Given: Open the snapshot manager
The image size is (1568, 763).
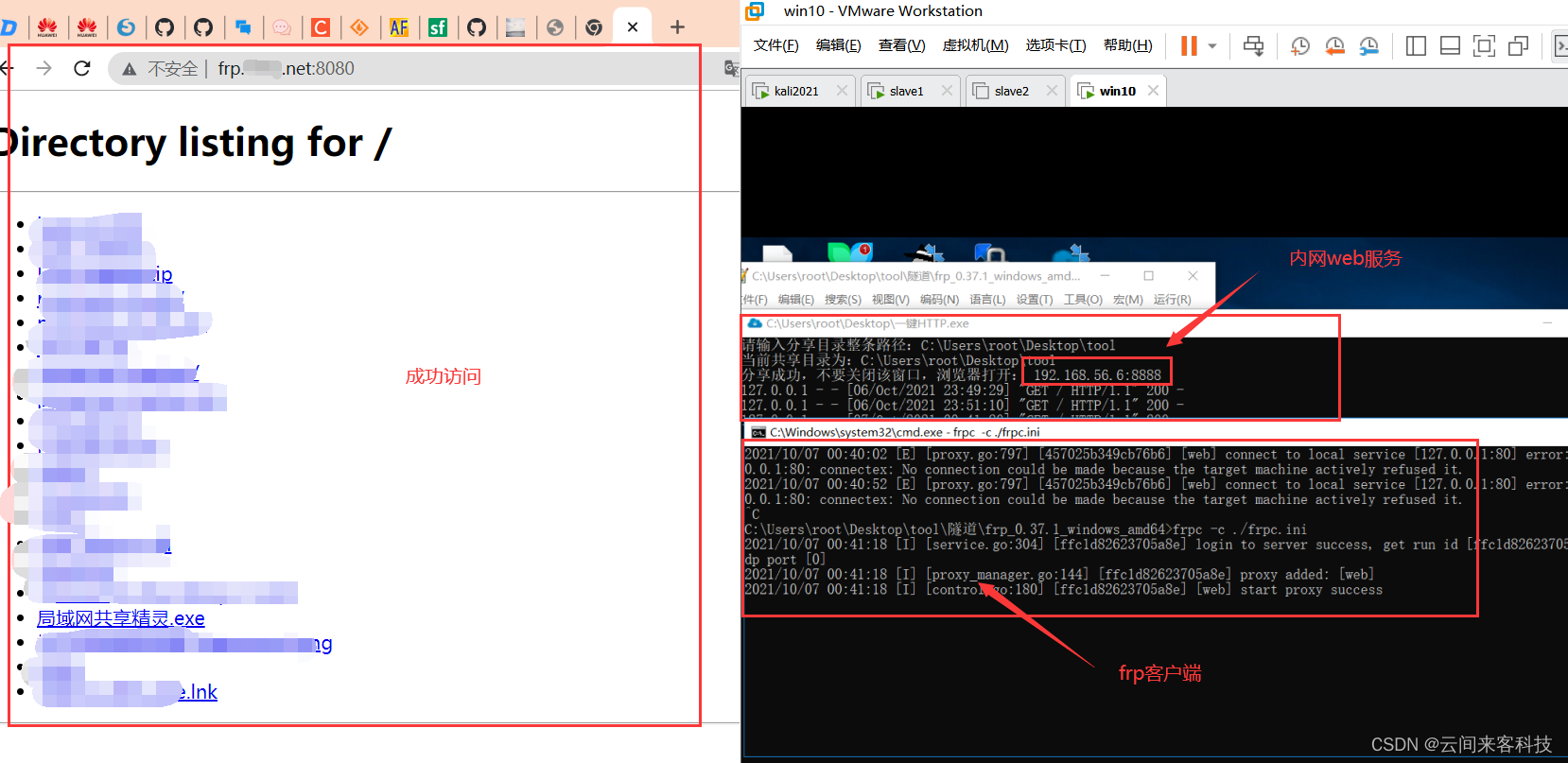Looking at the screenshot, I should [x=1368, y=45].
